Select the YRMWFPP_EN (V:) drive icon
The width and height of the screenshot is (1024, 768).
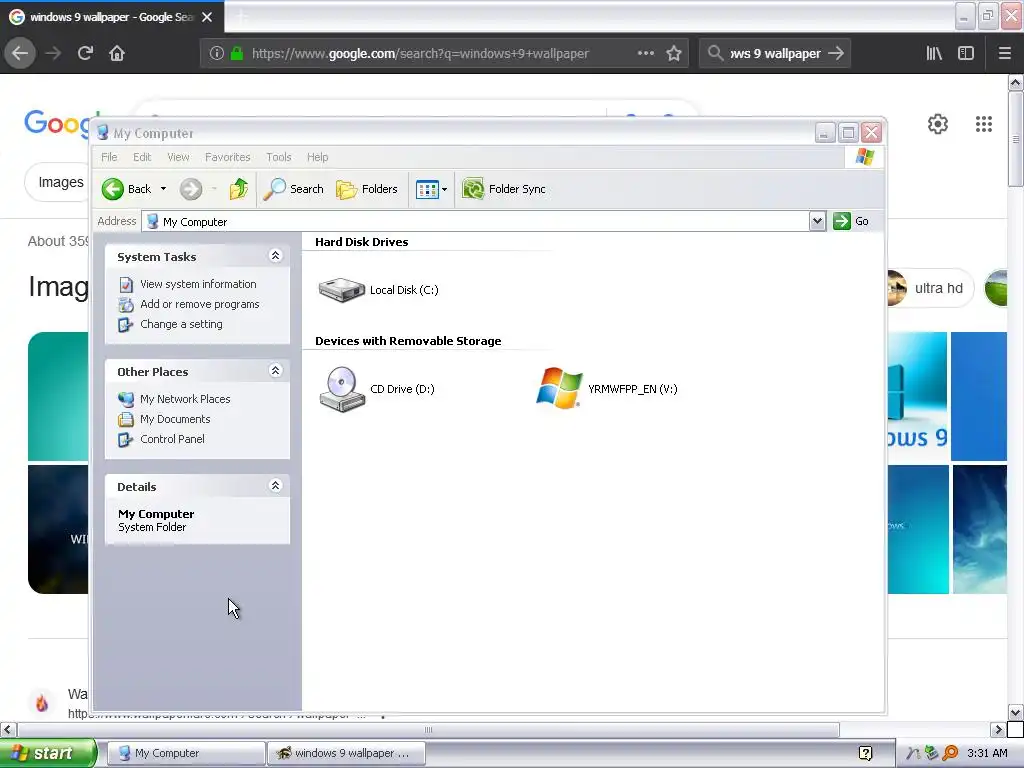(x=559, y=388)
